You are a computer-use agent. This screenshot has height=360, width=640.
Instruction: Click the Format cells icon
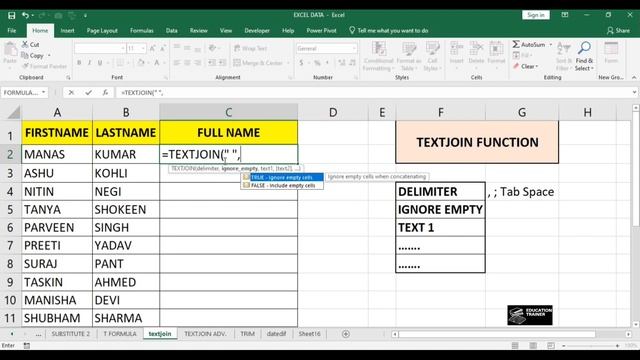496,49
